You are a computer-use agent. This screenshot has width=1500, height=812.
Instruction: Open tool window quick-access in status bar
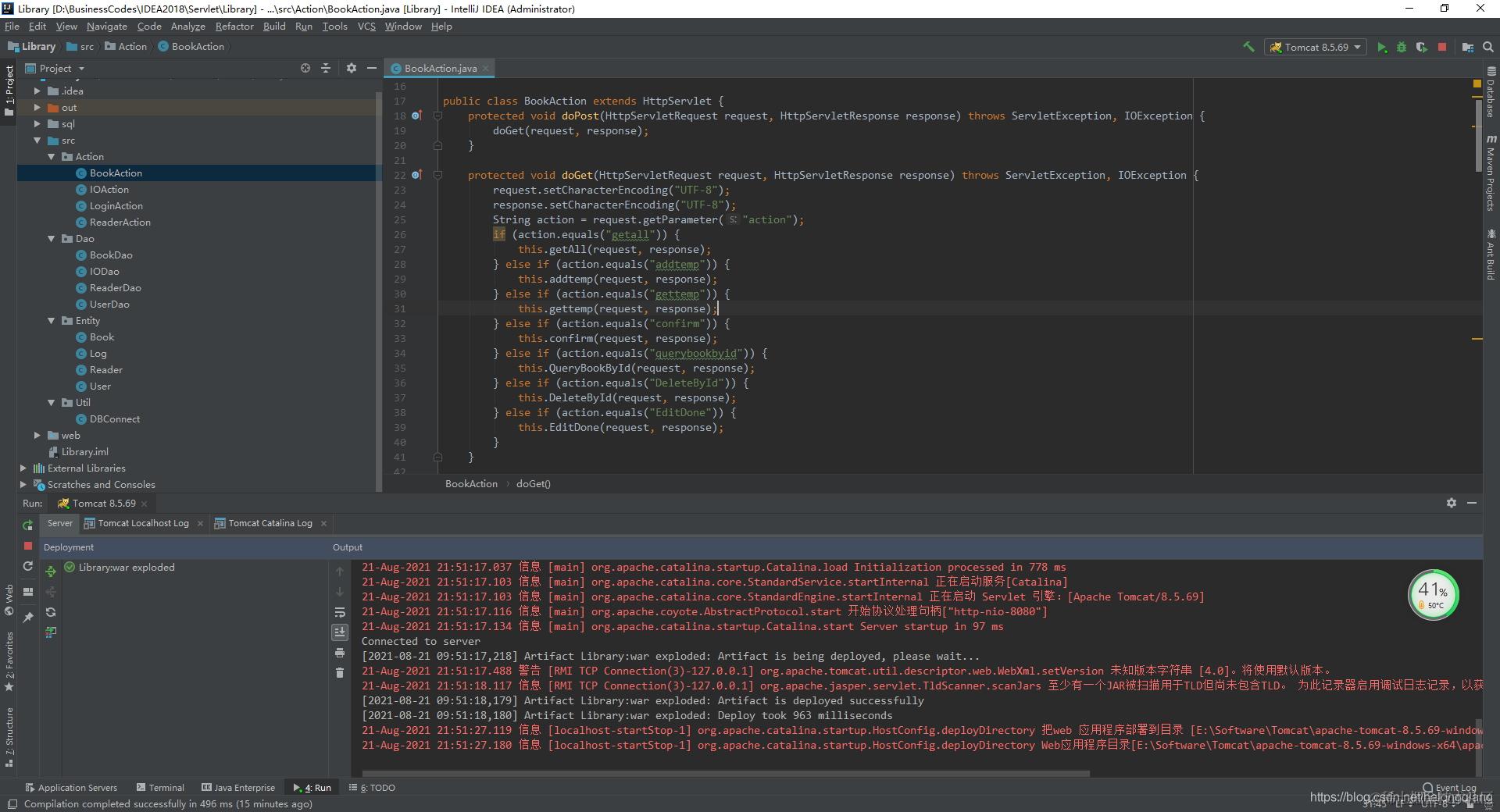[x=12, y=804]
